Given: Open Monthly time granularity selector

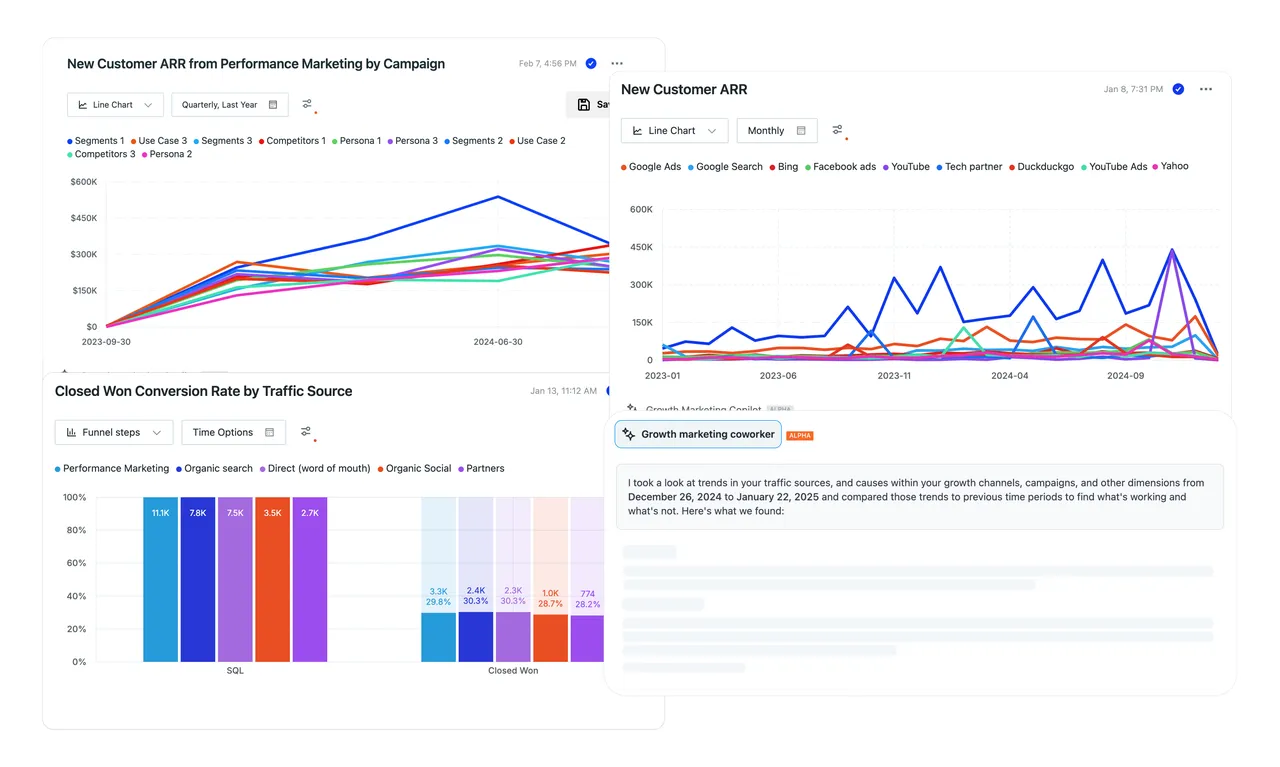Looking at the screenshot, I should tap(777, 131).
